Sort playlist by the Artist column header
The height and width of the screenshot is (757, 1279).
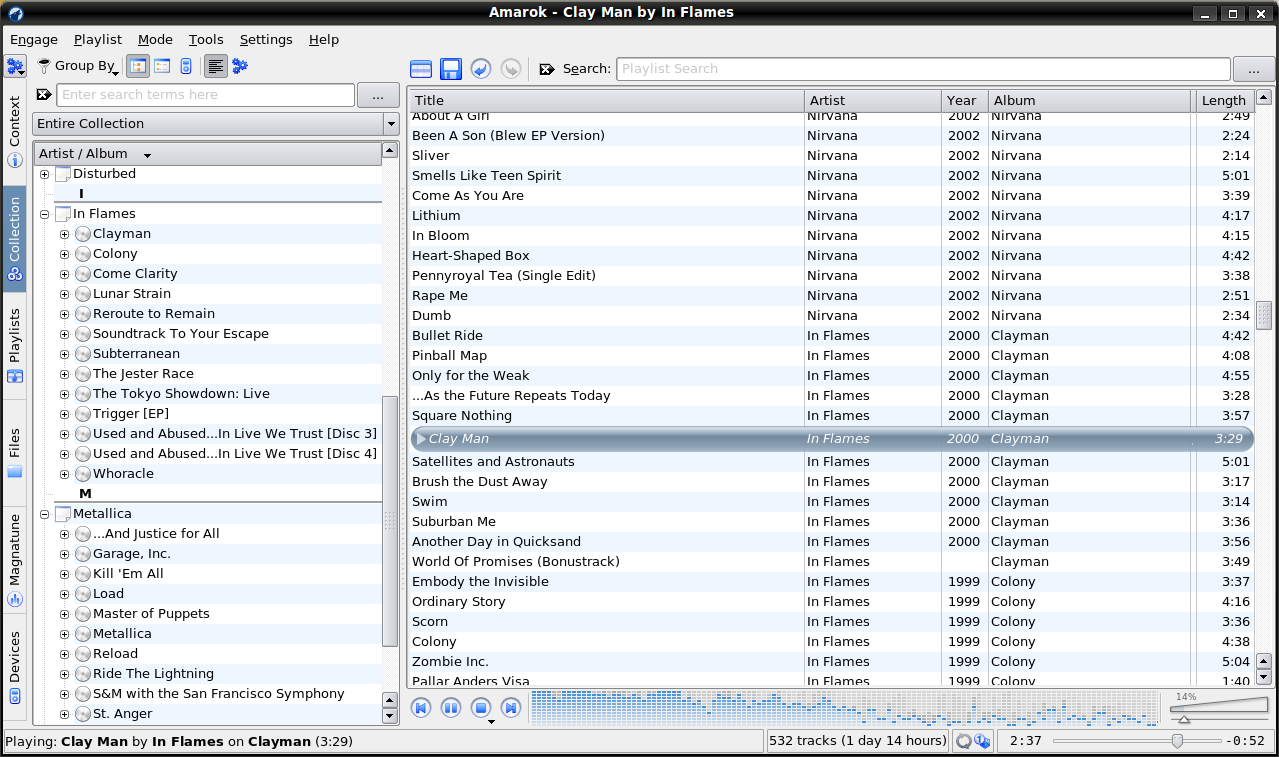(873, 100)
